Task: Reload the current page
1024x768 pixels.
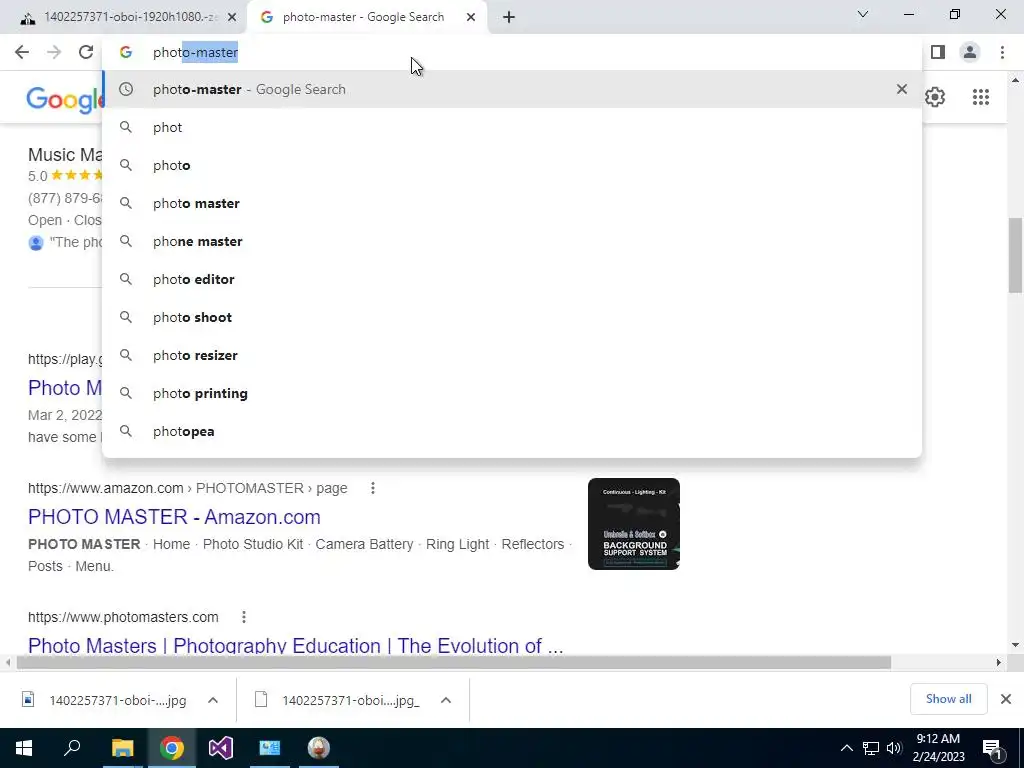Action: (86, 52)
